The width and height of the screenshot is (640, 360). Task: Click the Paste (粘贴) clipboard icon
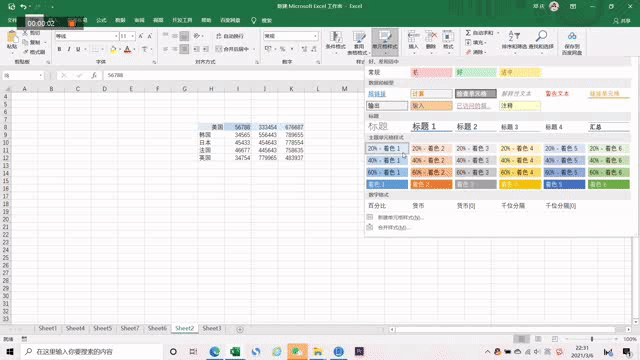point(12,38)
